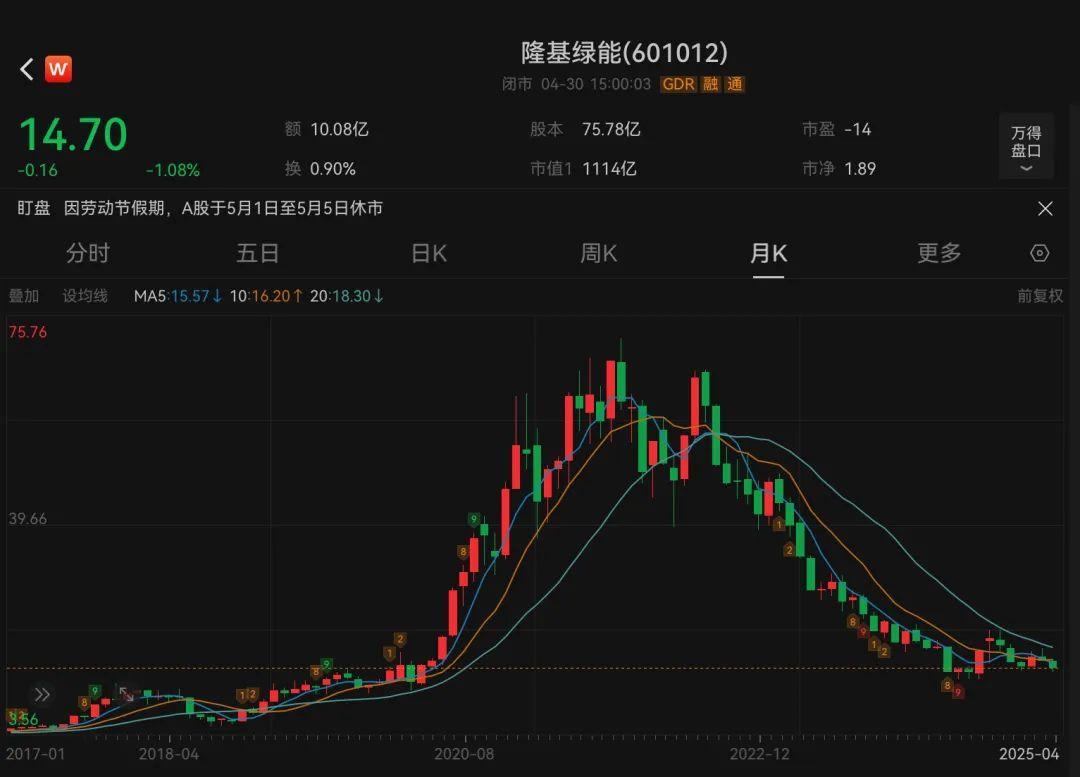The width and height of the screenshot is (1080, 777).
Task: Expand the 万得盘口 panel
Action: [1026, 146]
